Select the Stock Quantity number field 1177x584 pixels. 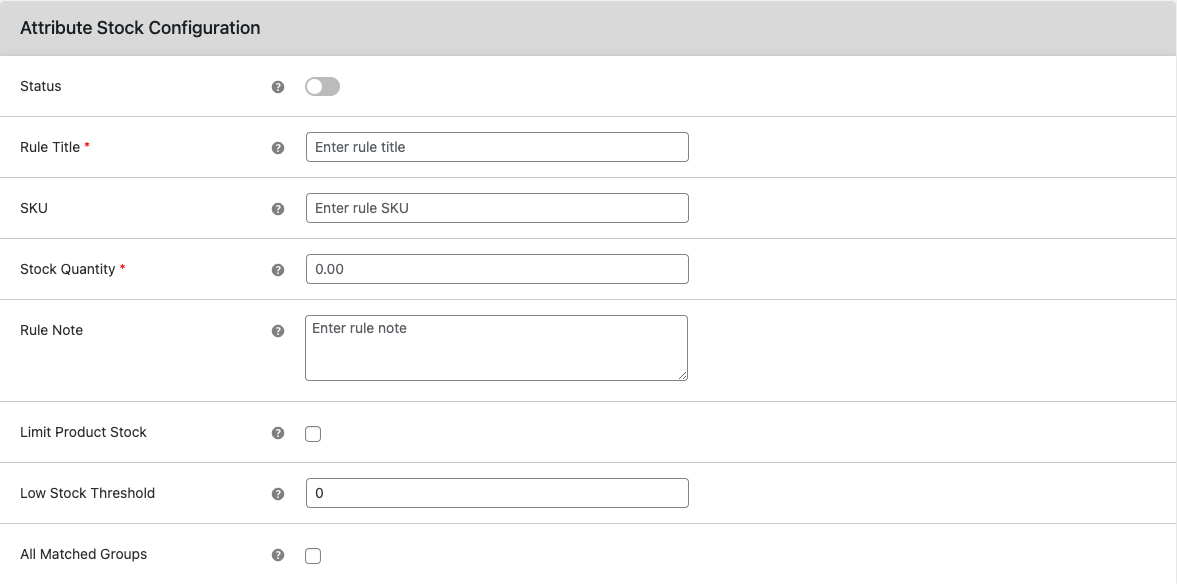click(x=497, y=269)
